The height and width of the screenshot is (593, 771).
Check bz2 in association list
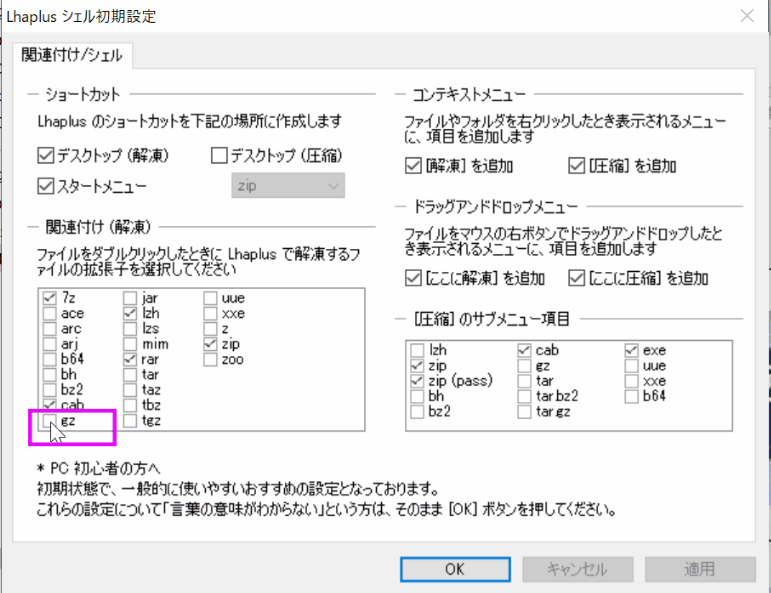49,390
